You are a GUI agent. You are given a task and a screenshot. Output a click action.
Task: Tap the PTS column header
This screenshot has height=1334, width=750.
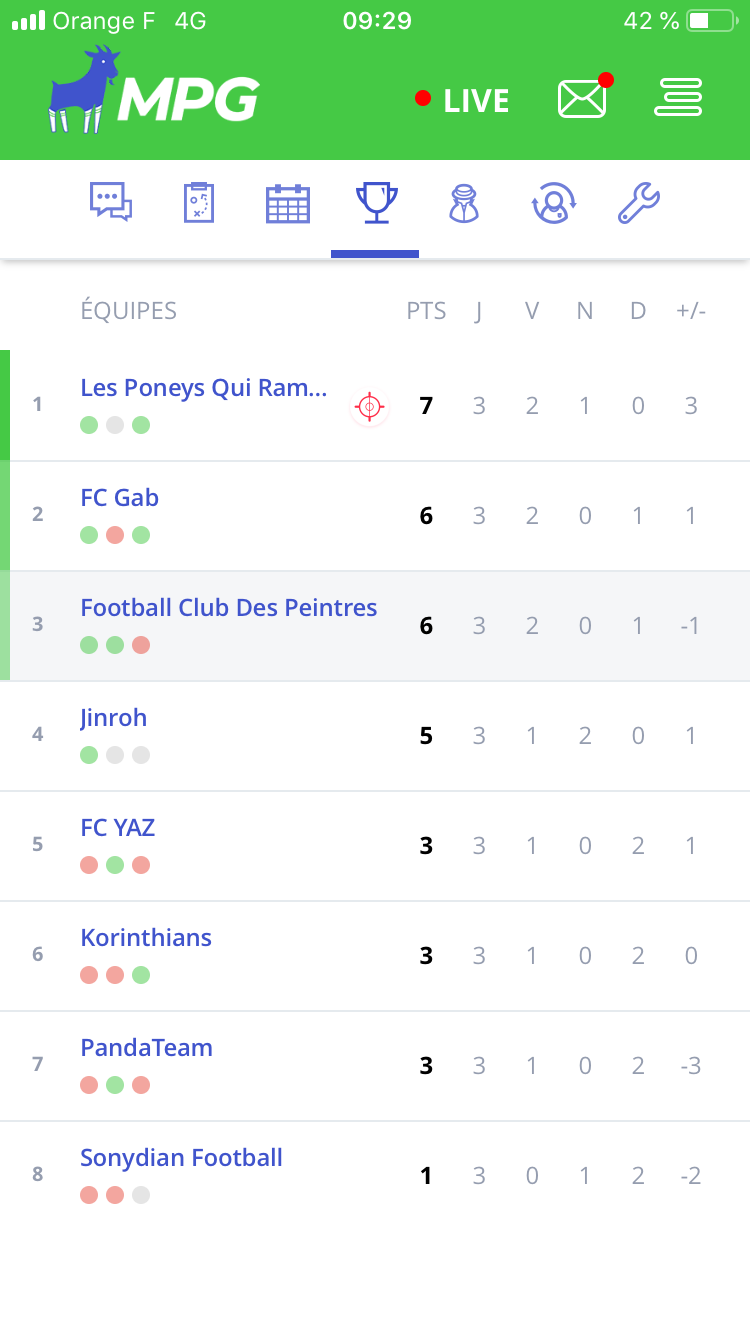tap(426, 311)
